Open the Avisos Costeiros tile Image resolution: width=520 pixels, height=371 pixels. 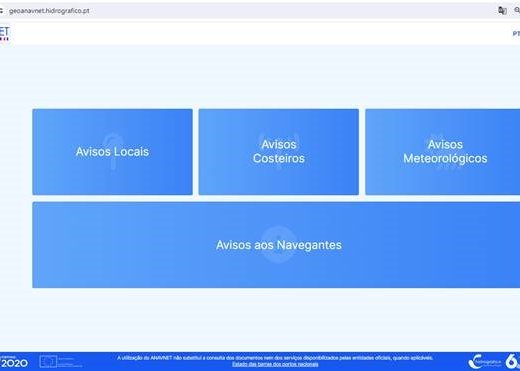point(279,152)
